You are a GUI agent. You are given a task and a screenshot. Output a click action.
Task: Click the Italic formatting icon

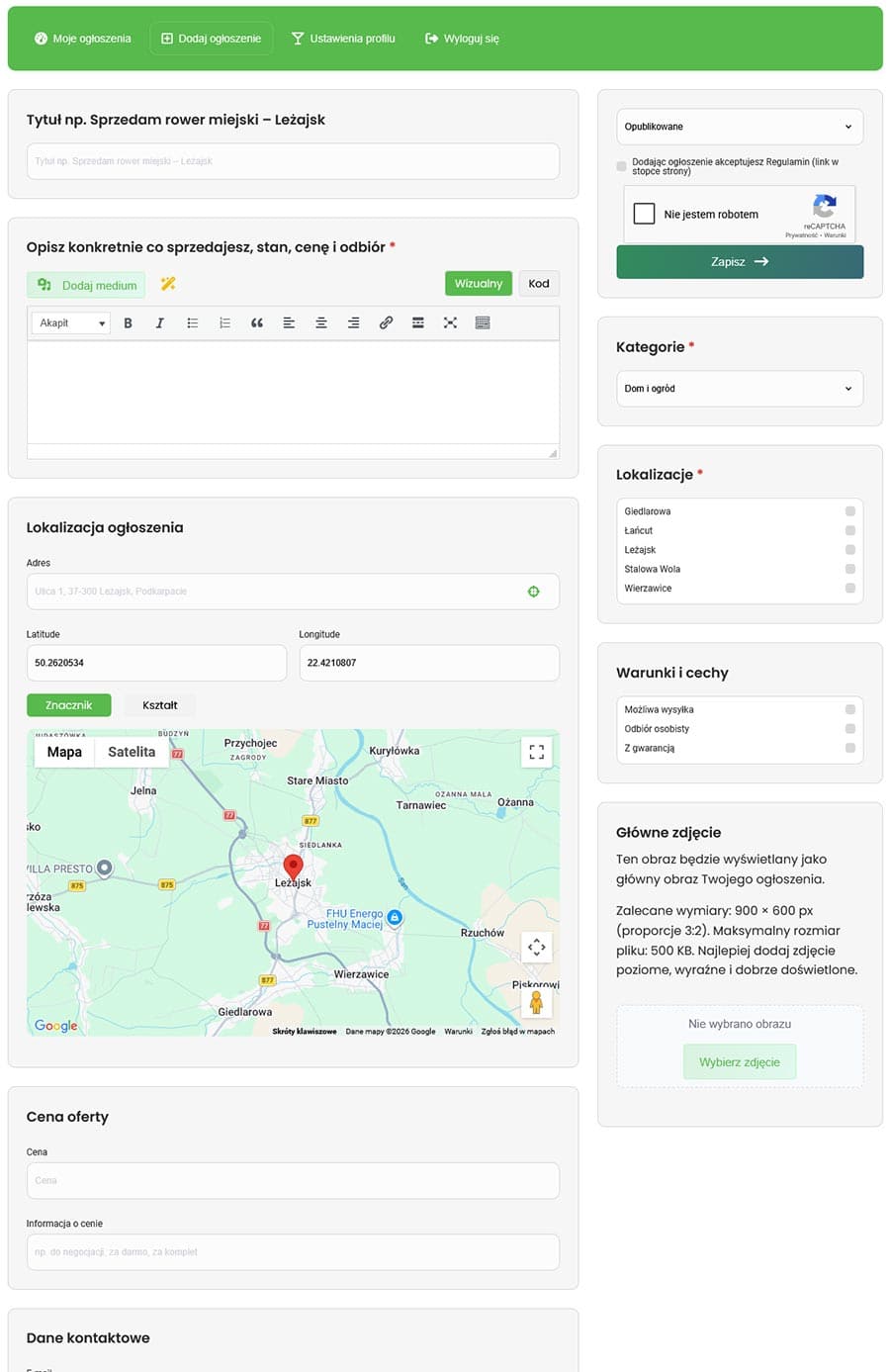[159, 323]
